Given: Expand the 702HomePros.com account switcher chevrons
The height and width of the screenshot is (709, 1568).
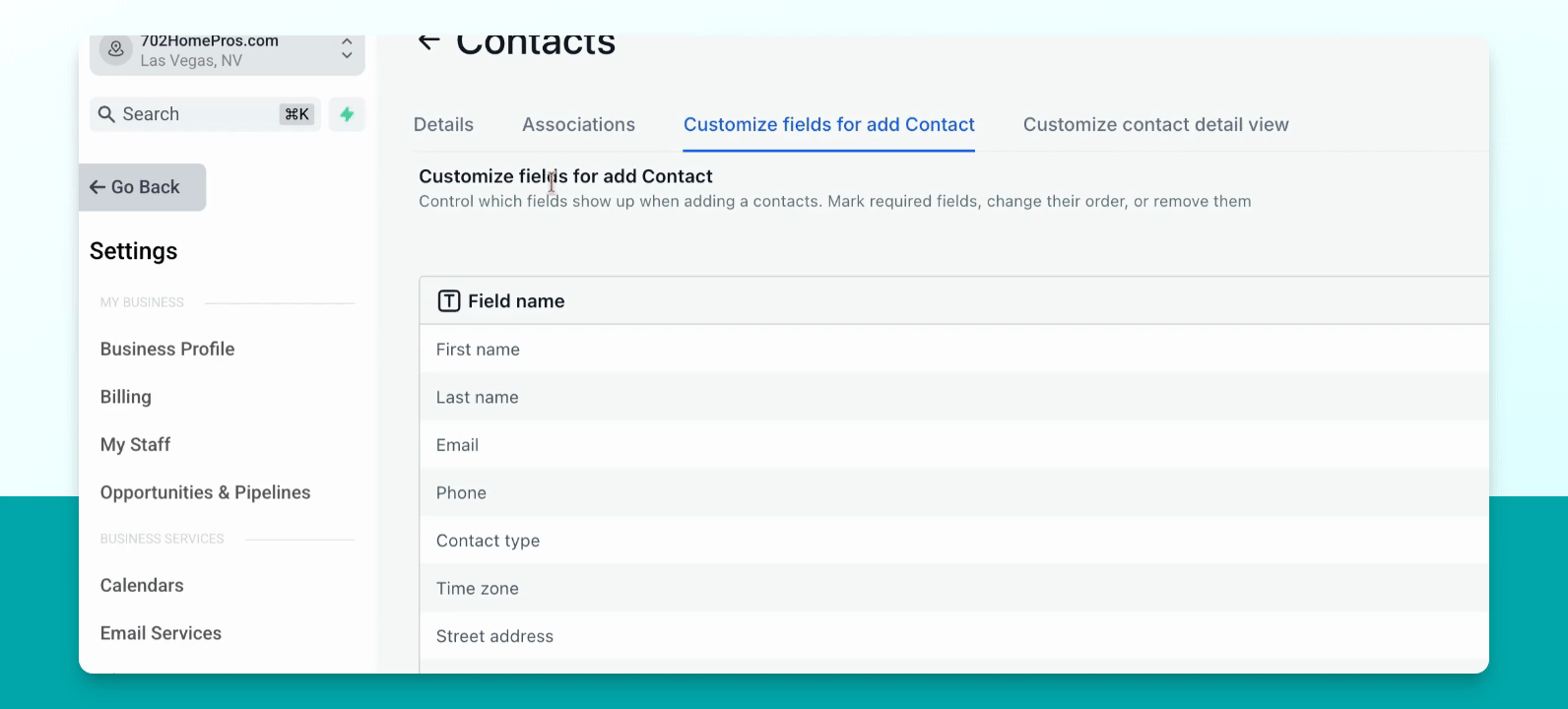Looking at the screenshot, I should pyautogui.click(x=347, y=48).
